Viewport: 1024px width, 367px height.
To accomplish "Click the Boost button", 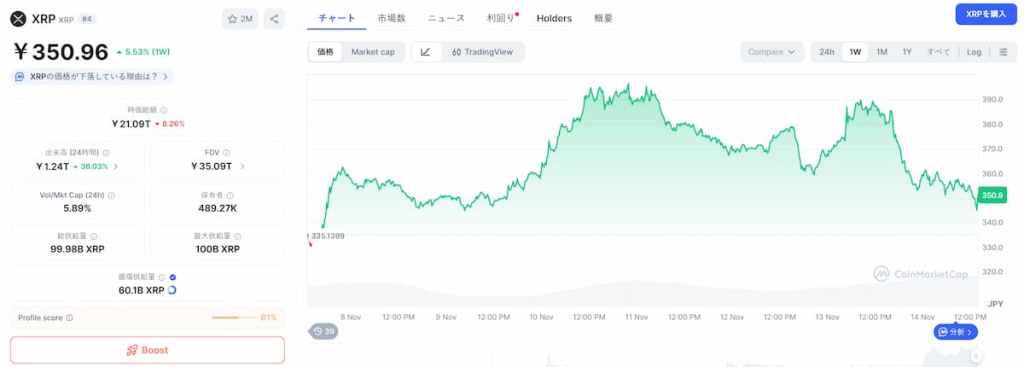I will pos(148,350).
